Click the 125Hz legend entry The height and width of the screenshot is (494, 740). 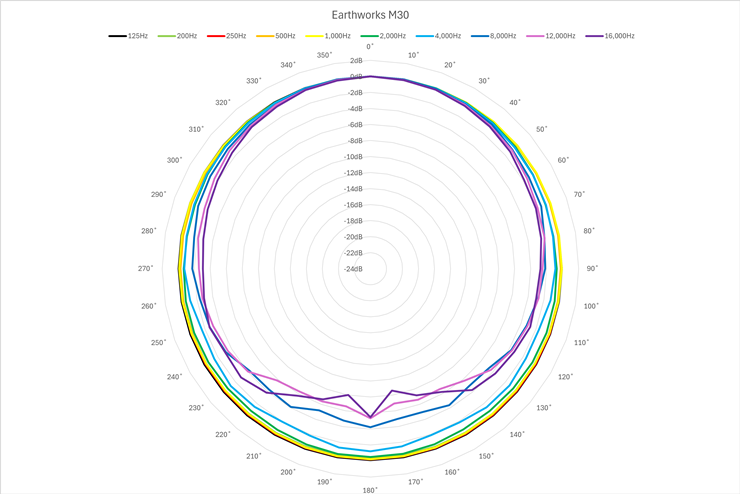tap(128, 36)
